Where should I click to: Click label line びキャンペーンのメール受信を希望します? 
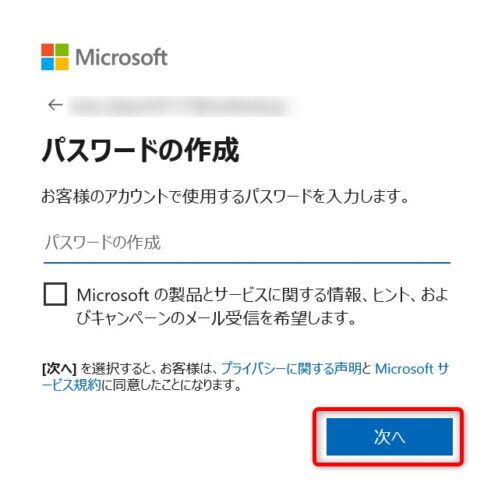click(x=216, y=318)
